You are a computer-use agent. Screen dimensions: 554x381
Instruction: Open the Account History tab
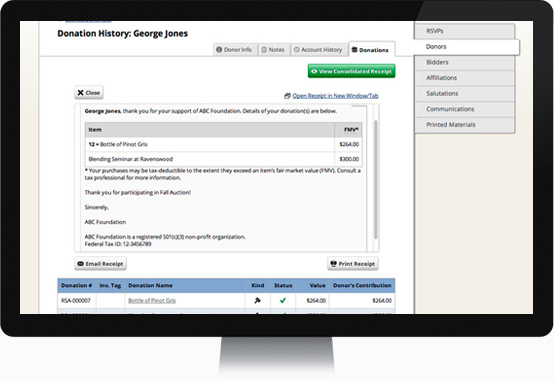click(319, 50)
